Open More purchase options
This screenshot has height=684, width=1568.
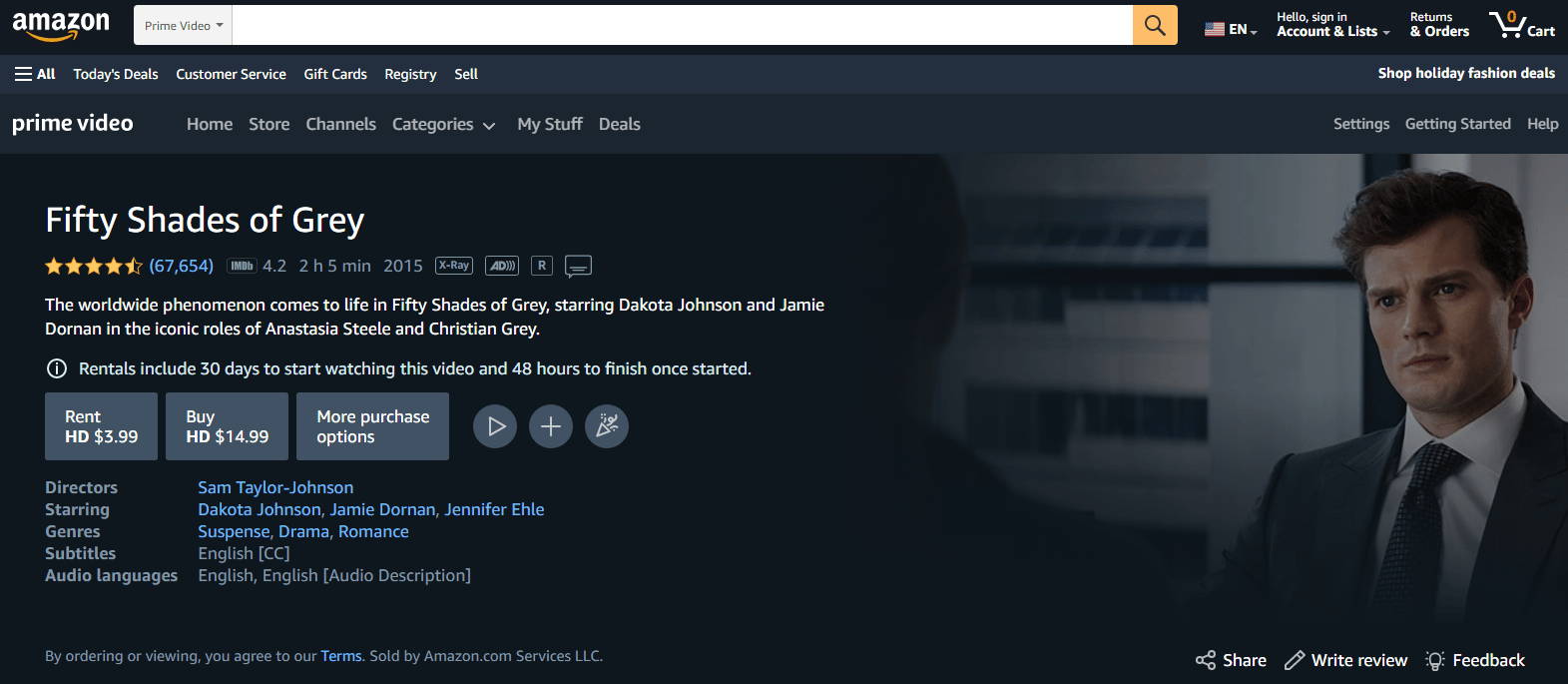[373, 426]
